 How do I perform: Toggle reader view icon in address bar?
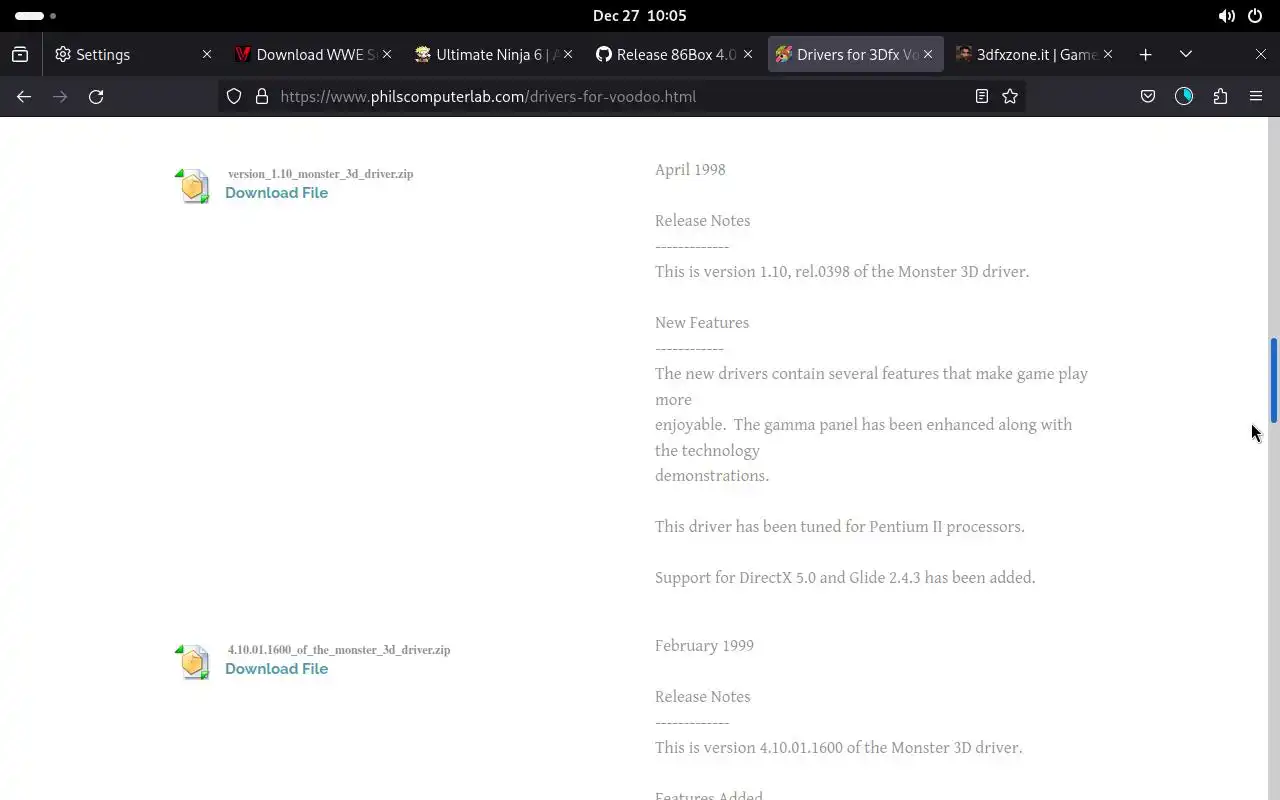pos(982,96)
